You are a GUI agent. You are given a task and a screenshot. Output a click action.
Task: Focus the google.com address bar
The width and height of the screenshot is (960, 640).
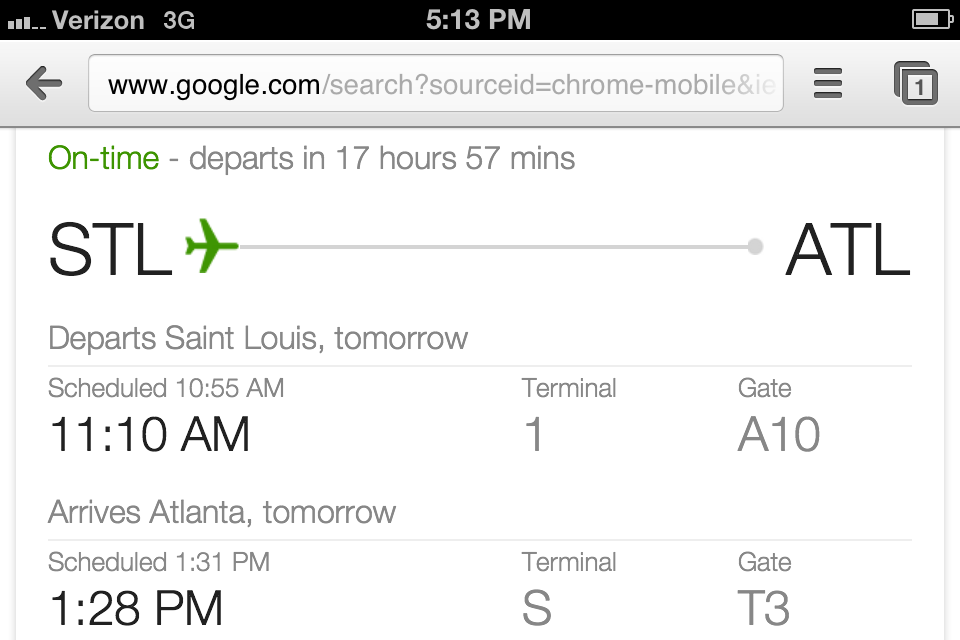[436, 85]
